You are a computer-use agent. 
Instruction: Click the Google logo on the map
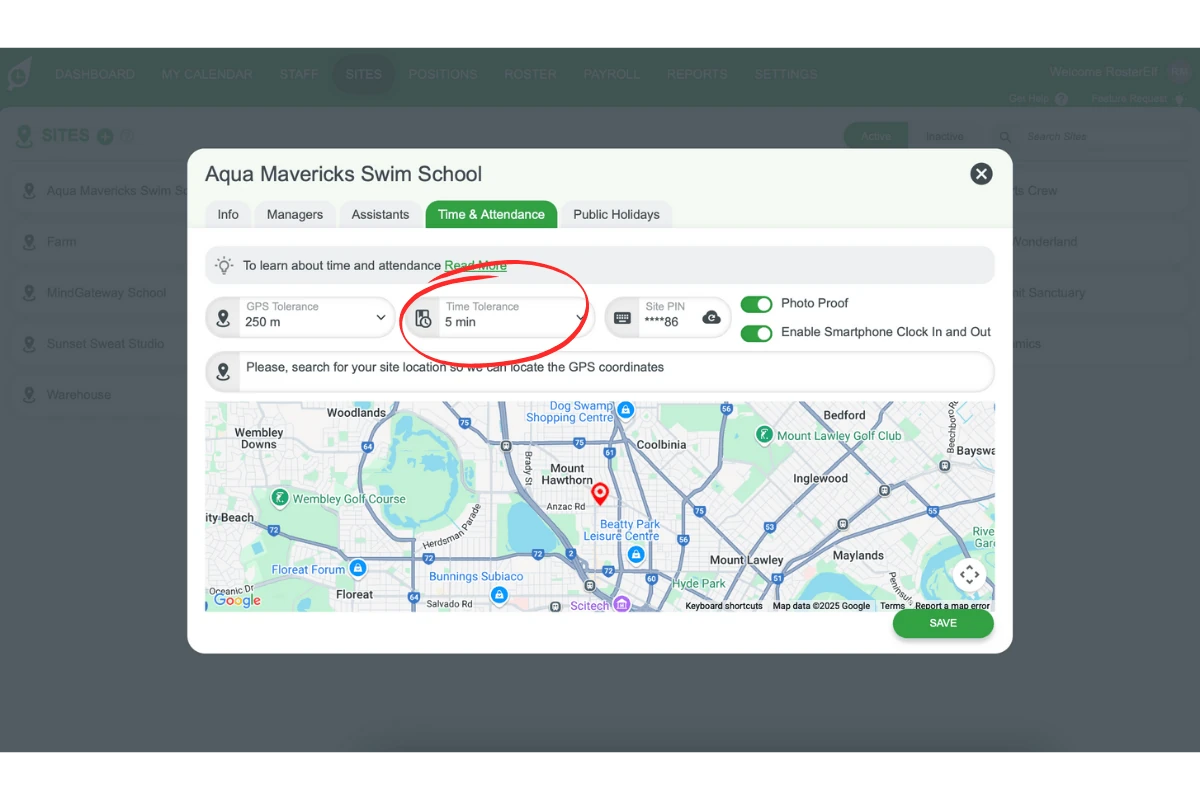click(237, 600)
